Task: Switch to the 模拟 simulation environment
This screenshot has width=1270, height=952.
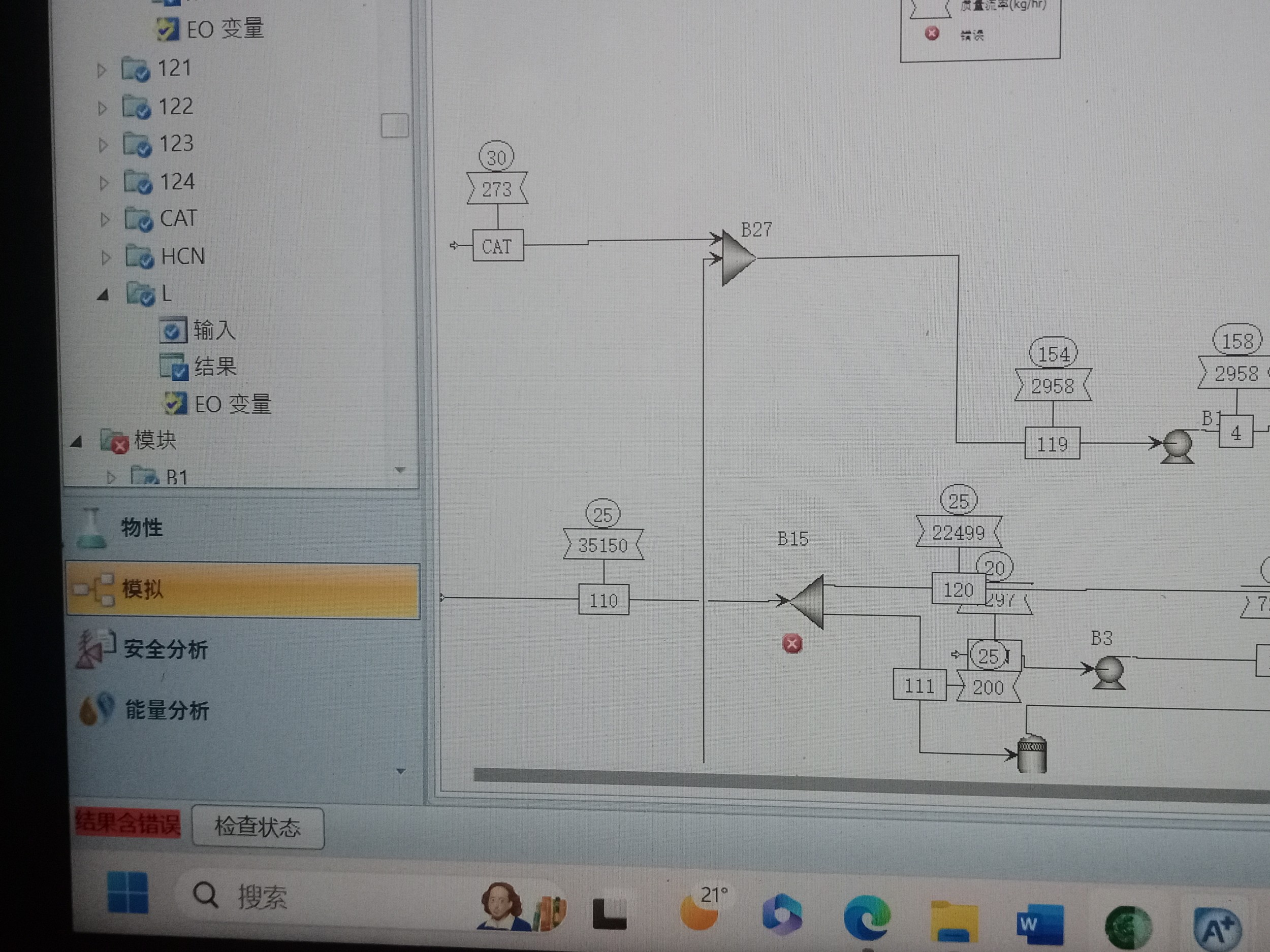Action: point(243,590)
